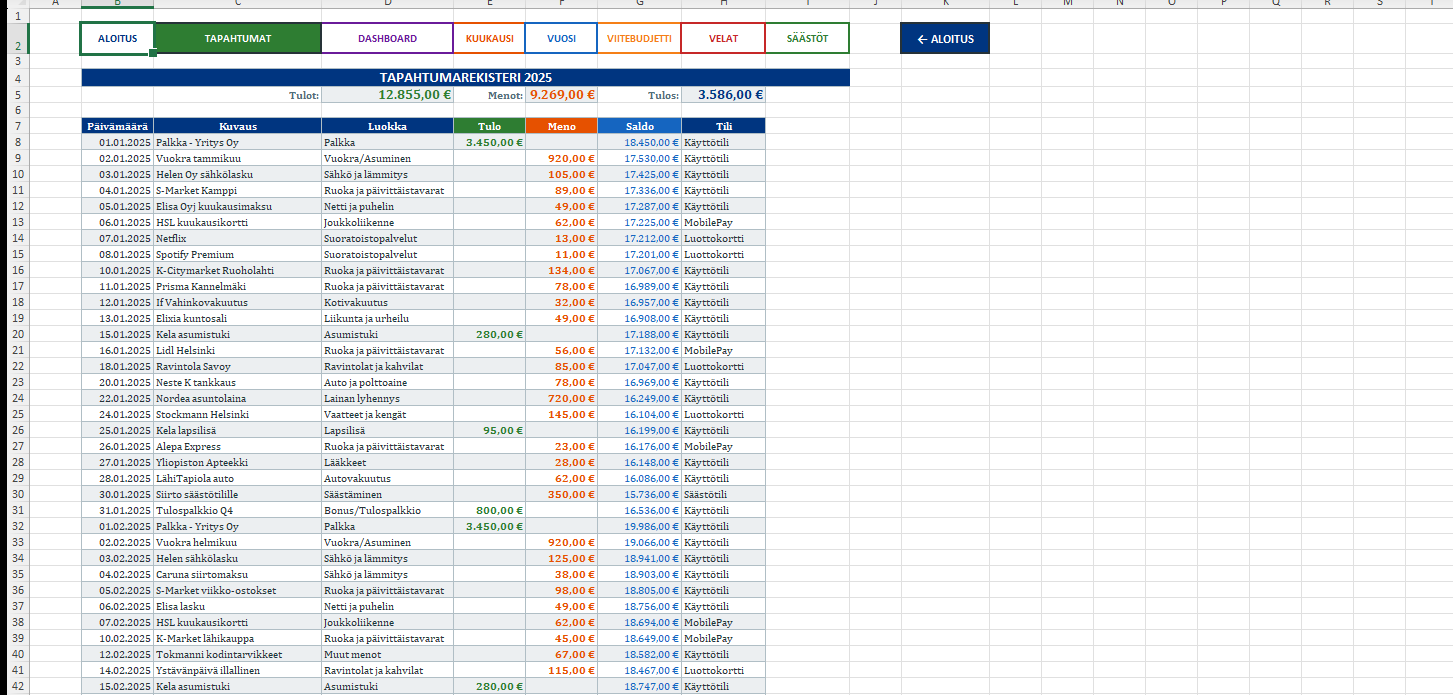Select the Kotivakuutus category cell
The width and height of the screenshot is (1453, 695).
(x=387, y=302)
